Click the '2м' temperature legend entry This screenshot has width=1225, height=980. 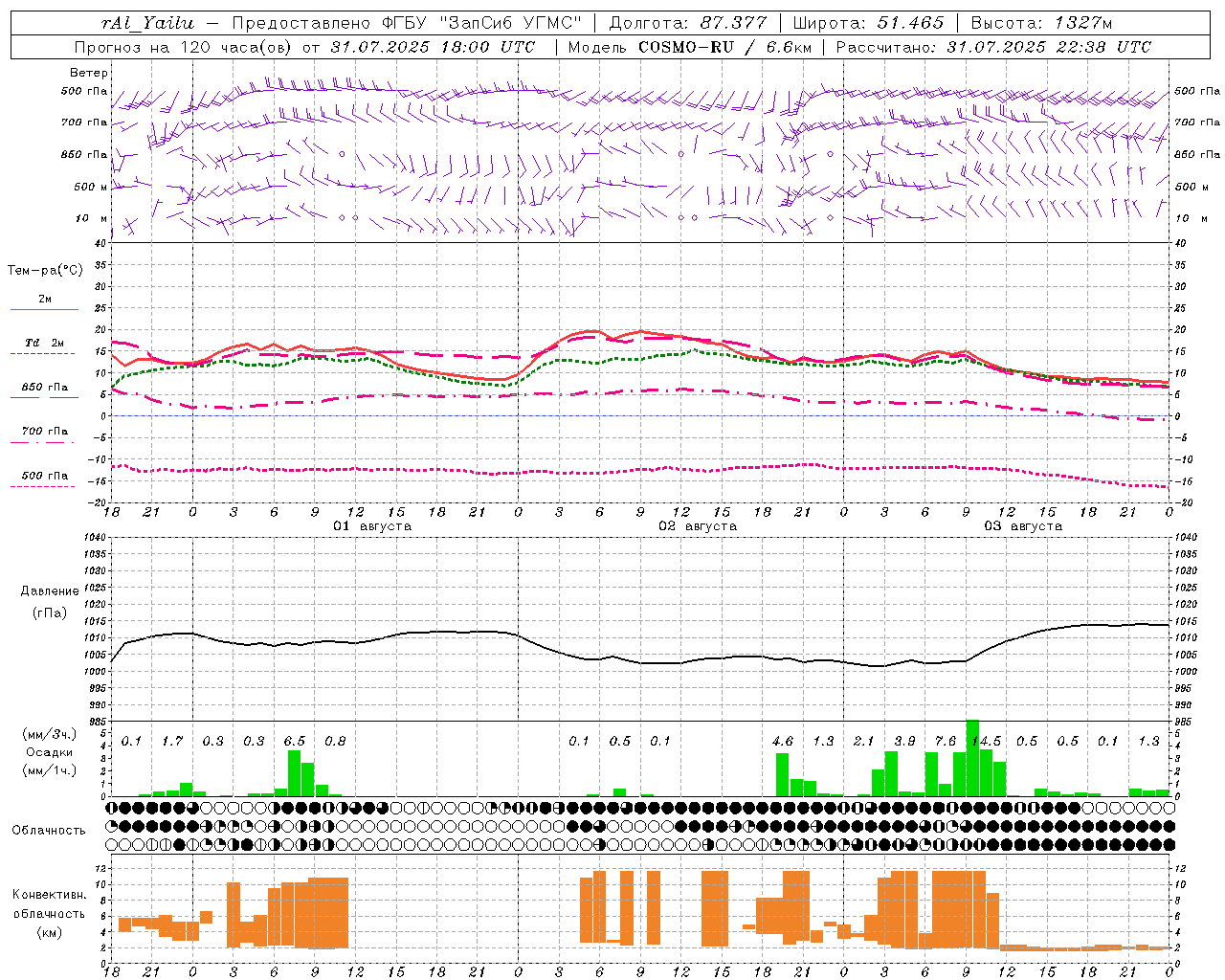pos(45,300)
